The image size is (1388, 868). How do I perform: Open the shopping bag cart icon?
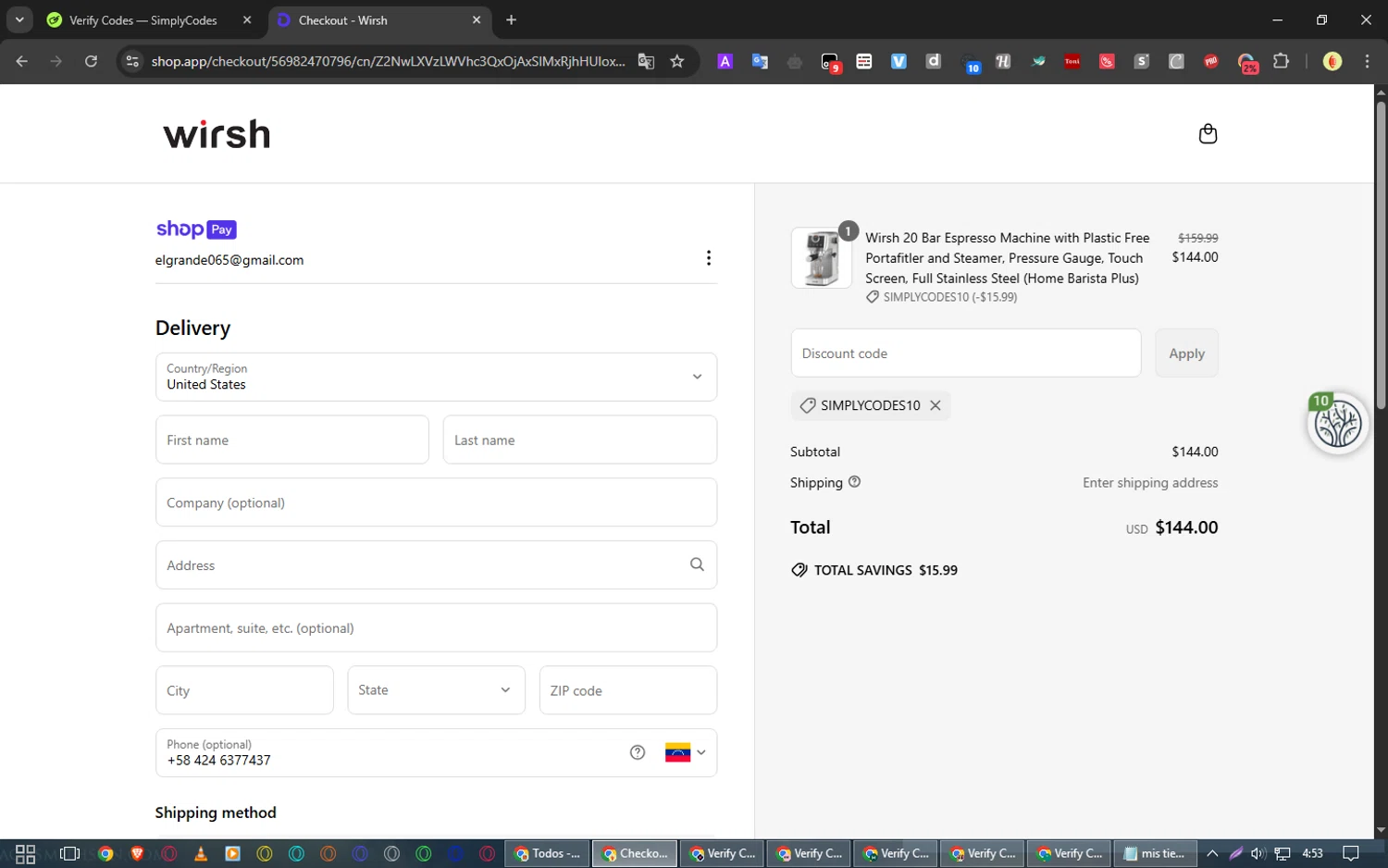point(1208,134)
